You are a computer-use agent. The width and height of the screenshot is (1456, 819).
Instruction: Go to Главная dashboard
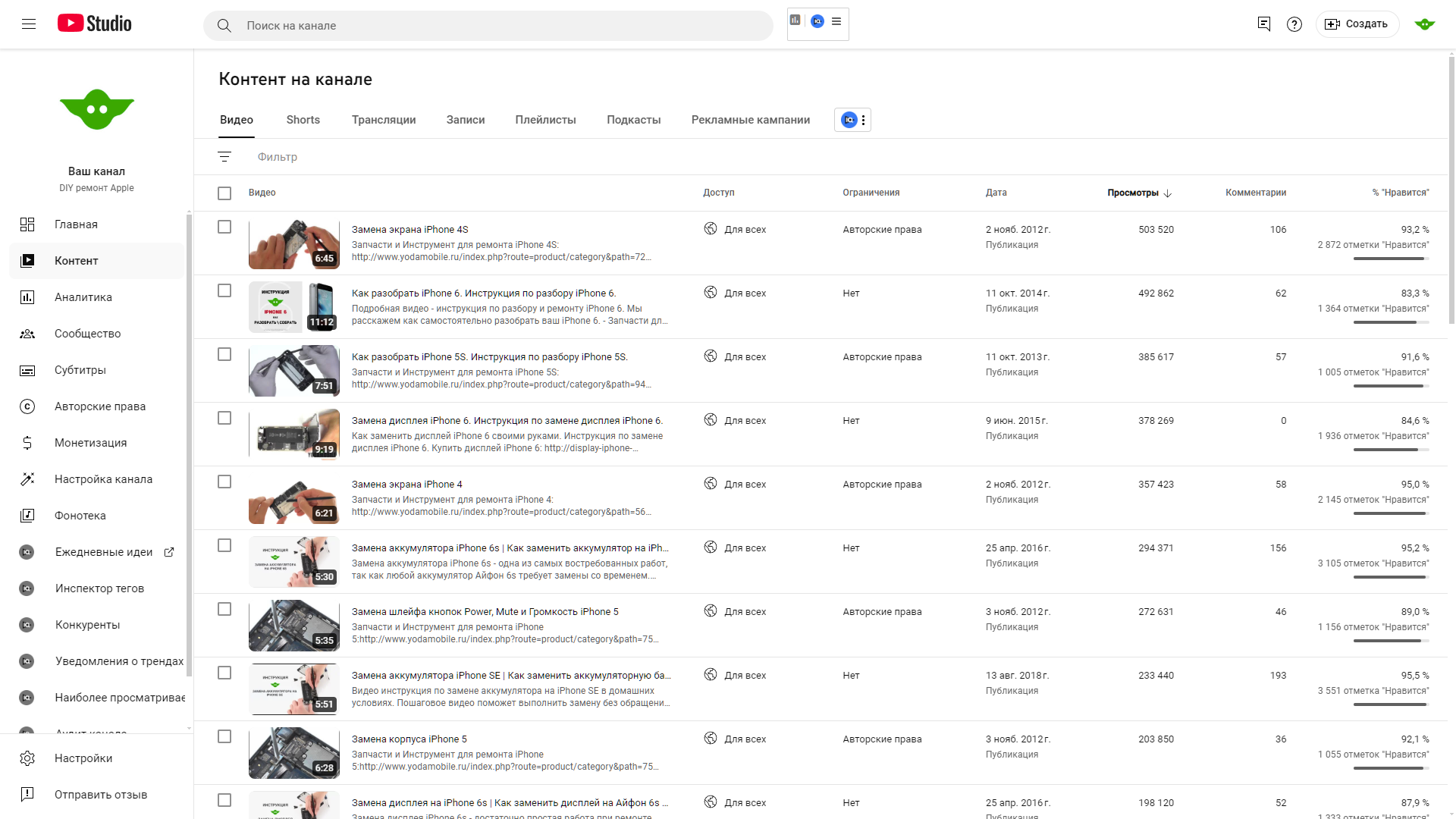97,224
